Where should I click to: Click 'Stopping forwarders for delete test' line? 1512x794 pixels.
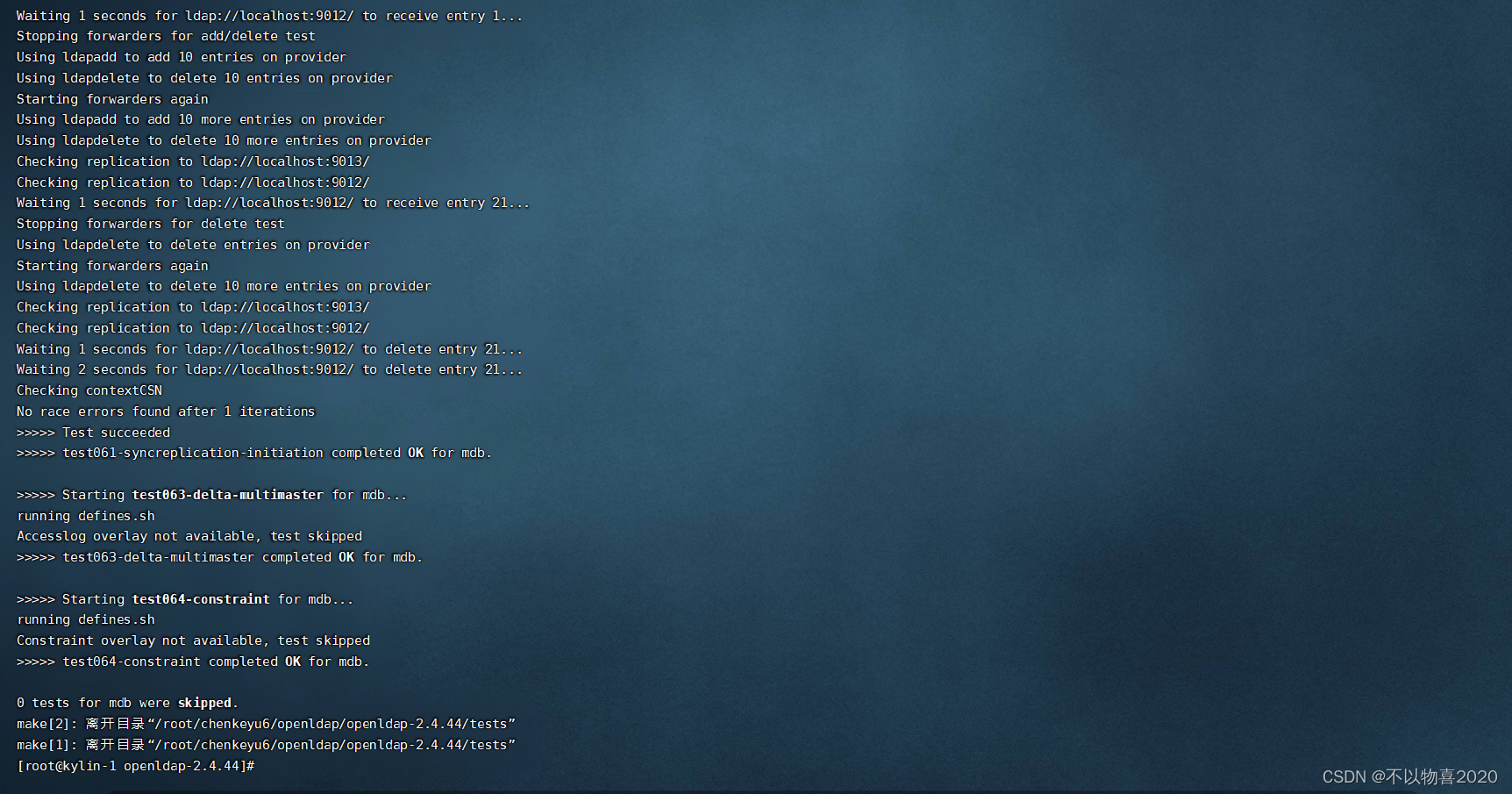151,224
